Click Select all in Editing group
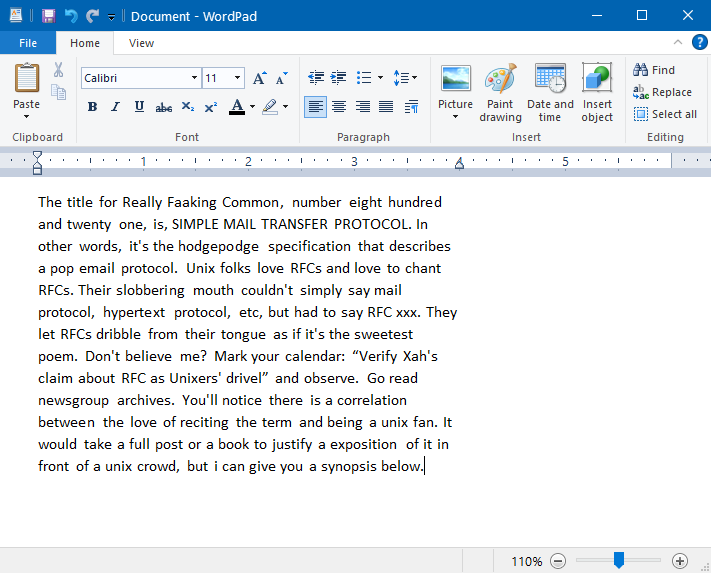Image resolution: width=711 pixels, height=573 pixels. click(x=665, y=114)
